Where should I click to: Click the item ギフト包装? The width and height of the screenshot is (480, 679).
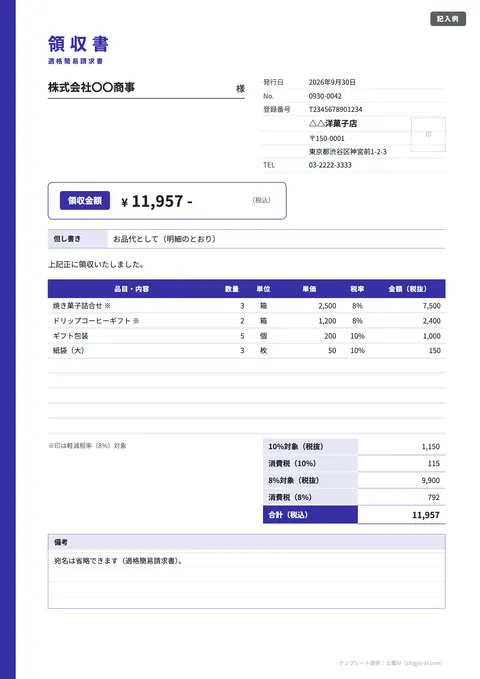(71, 336)
